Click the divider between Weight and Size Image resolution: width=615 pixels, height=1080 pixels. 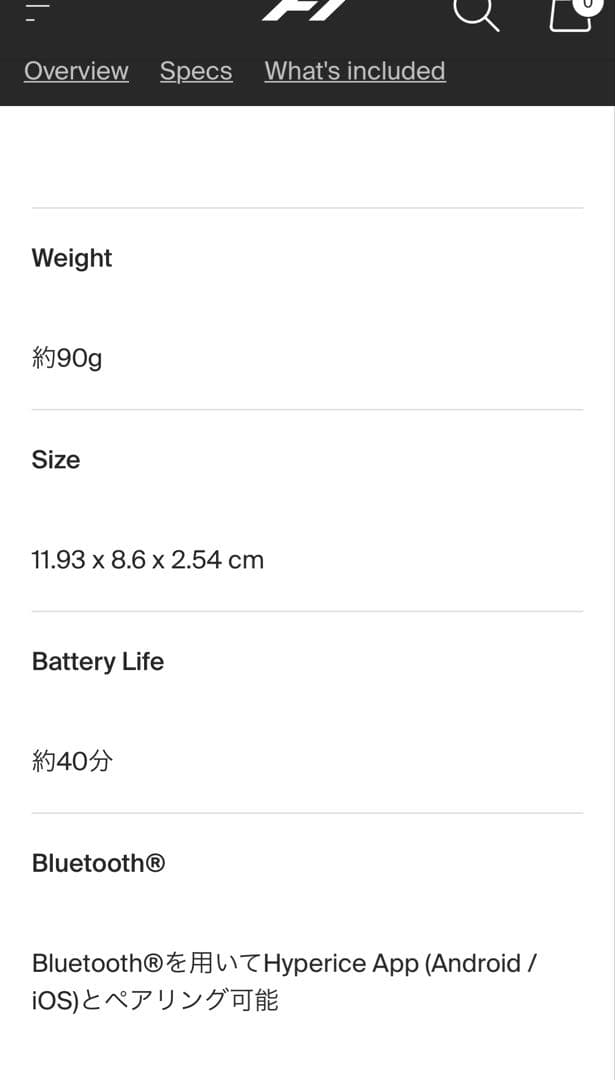click(307, 409)
